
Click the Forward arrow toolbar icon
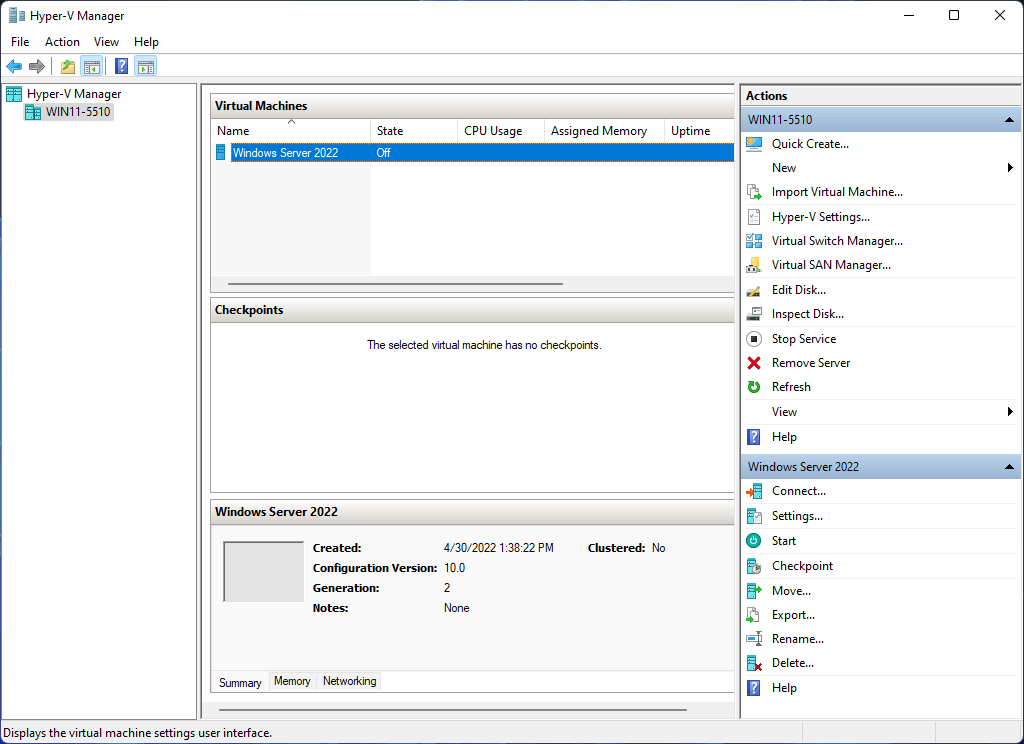[x=37, y=66]
